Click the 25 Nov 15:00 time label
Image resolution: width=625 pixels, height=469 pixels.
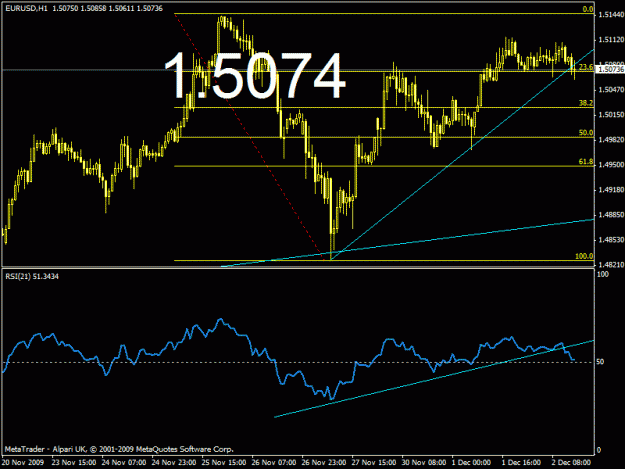point(224,463)
